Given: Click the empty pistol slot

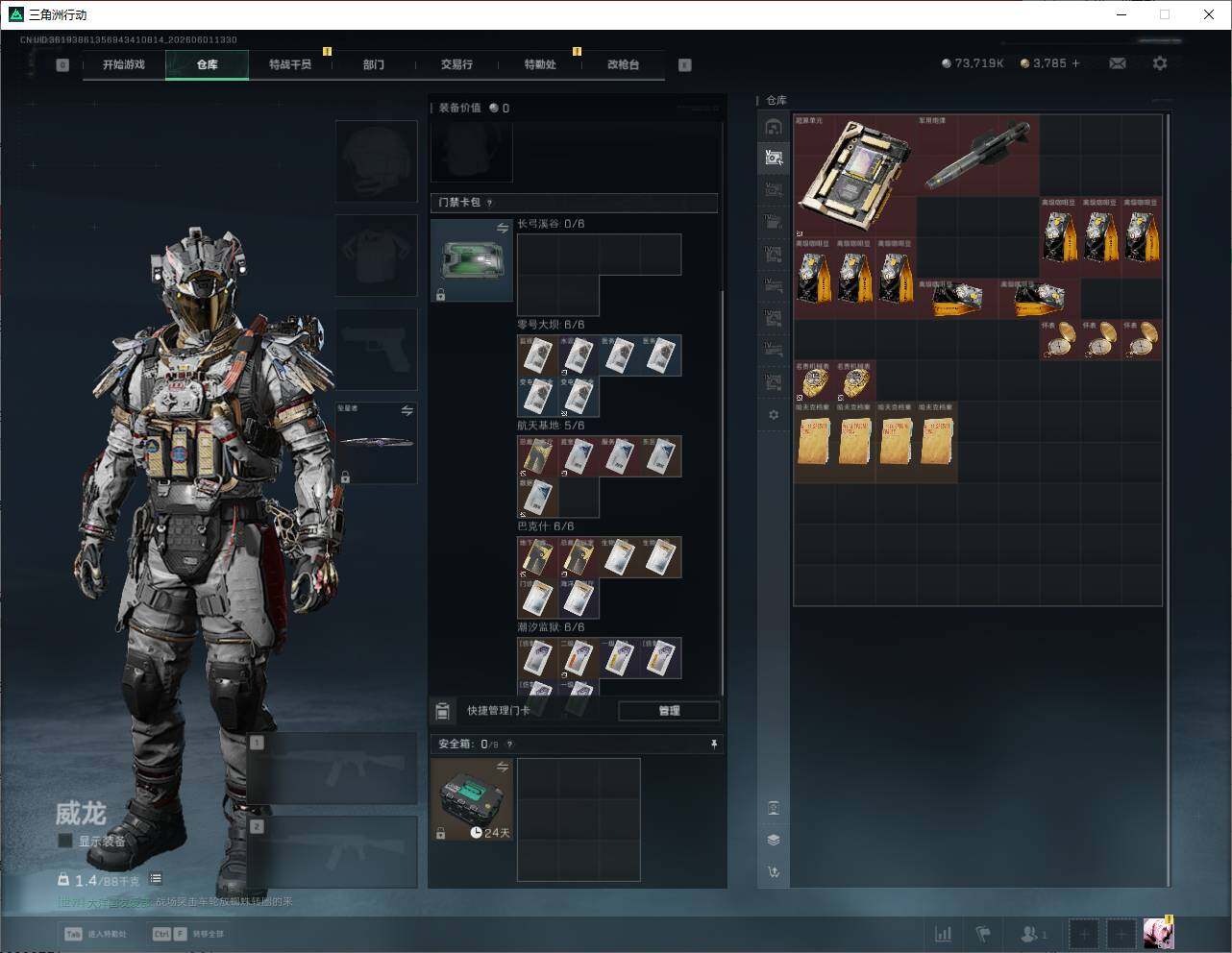Looking at the screenshot, I should click(376, 349).
